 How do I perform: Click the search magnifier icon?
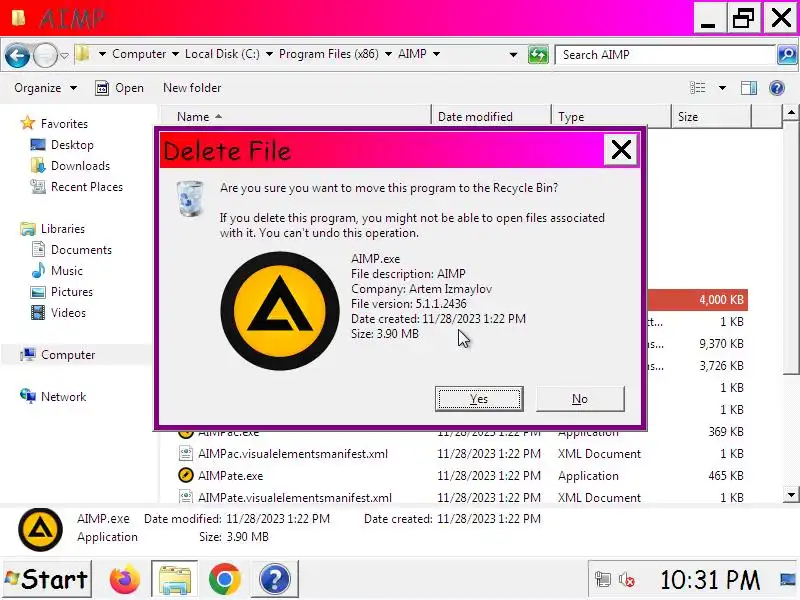(x=787, y=55)
